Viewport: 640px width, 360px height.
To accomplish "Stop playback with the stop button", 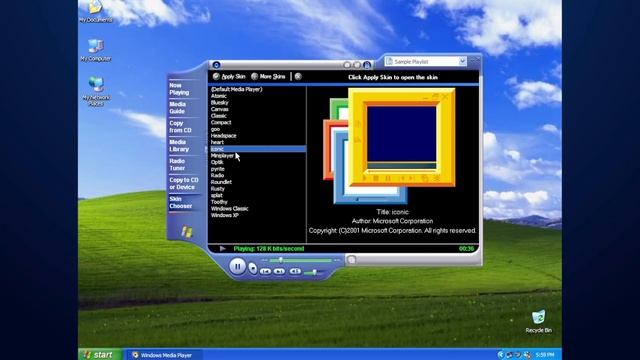I will tap(253, 269).
